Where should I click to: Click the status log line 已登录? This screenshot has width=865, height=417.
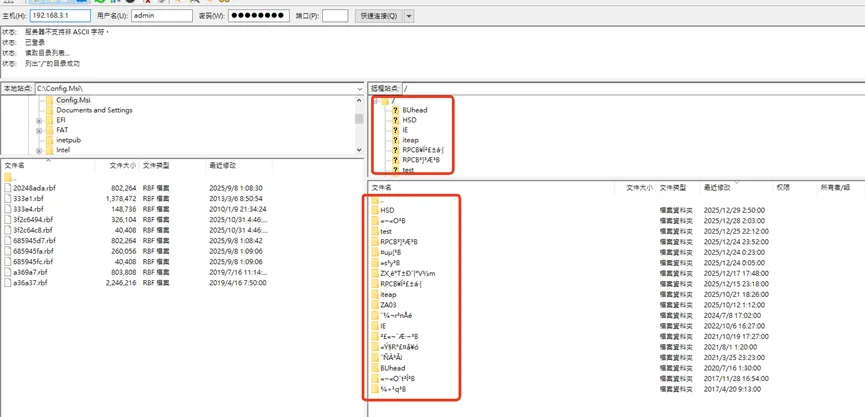click(x=35, y=42)
